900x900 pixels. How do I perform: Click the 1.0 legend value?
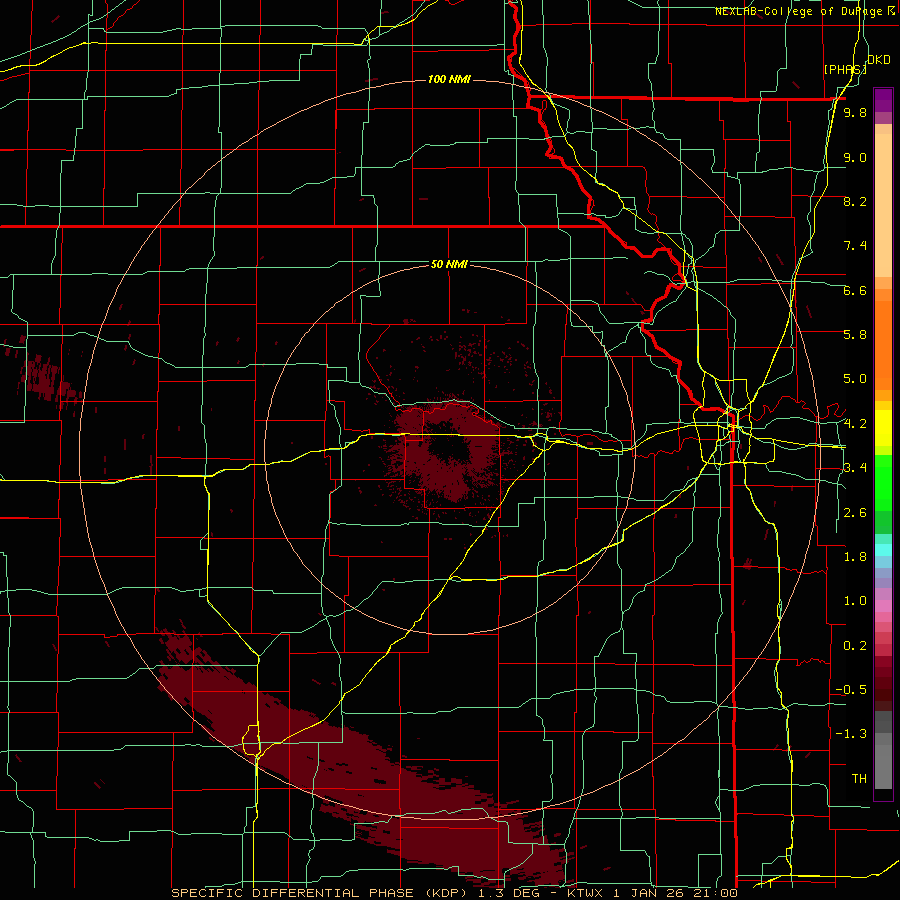coord(855,601)
